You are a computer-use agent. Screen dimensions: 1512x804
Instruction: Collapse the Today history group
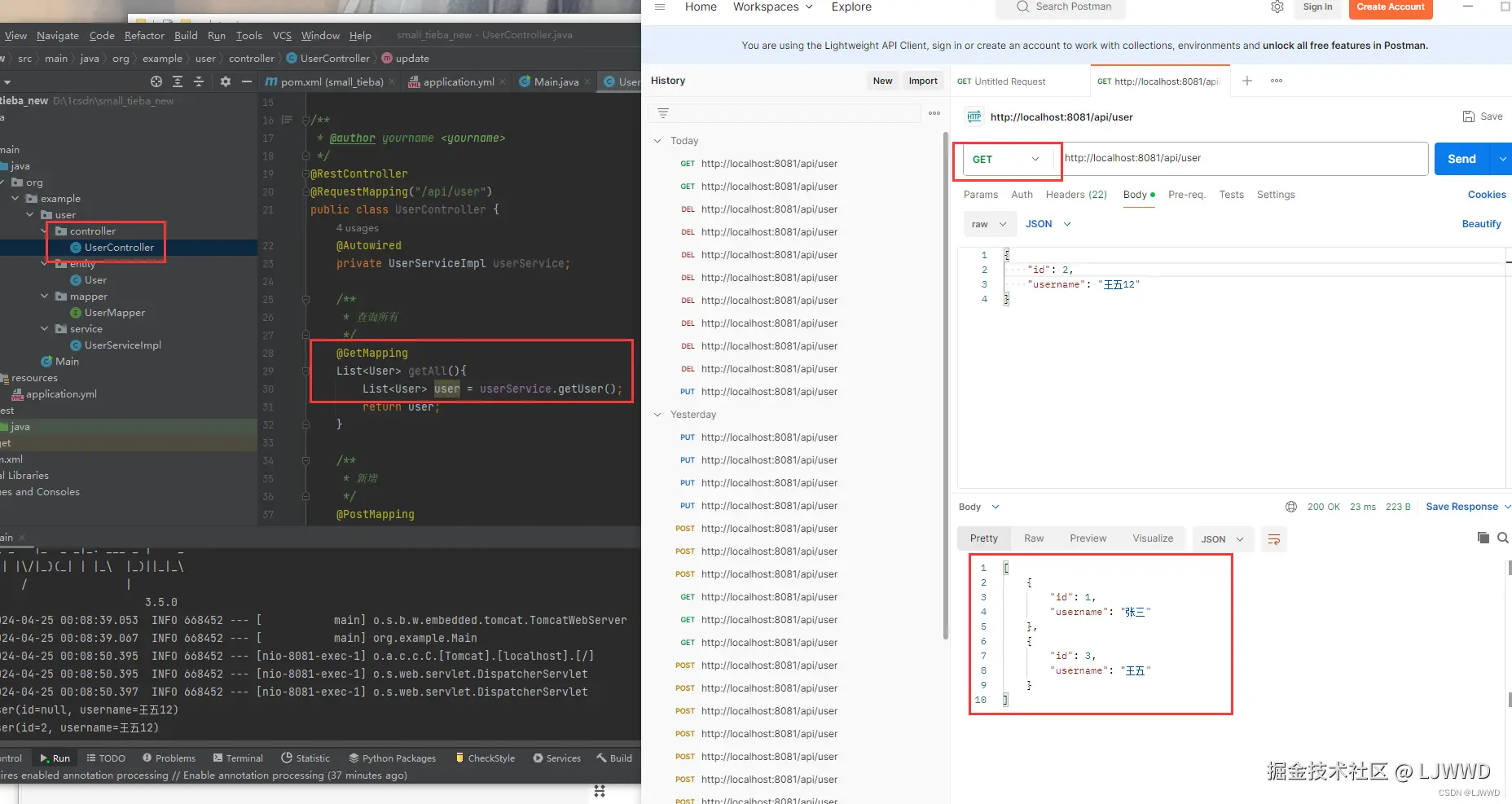tap(657, 141)
